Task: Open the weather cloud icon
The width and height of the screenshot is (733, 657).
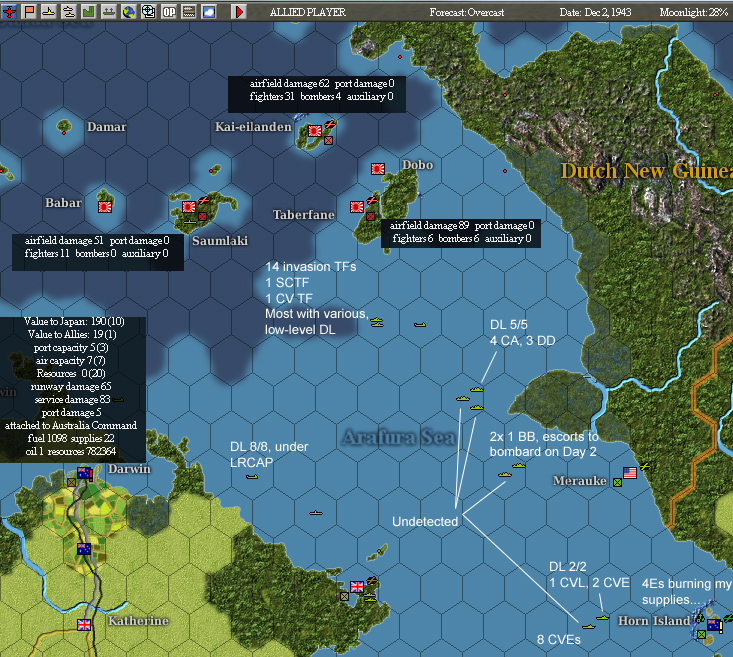Action: tap(208, 11)
